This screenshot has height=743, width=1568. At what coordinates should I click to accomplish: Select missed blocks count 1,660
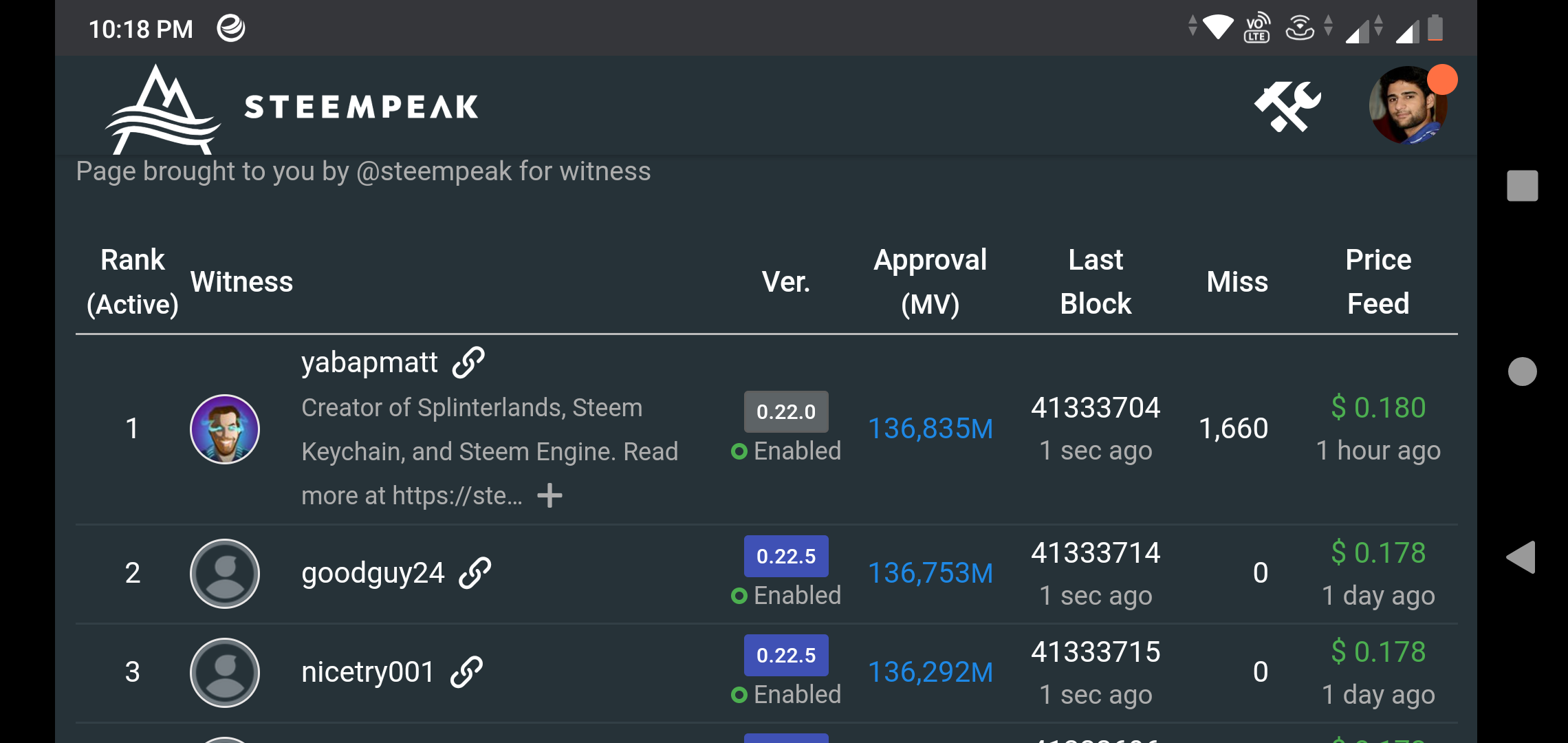coord(1233,429)
